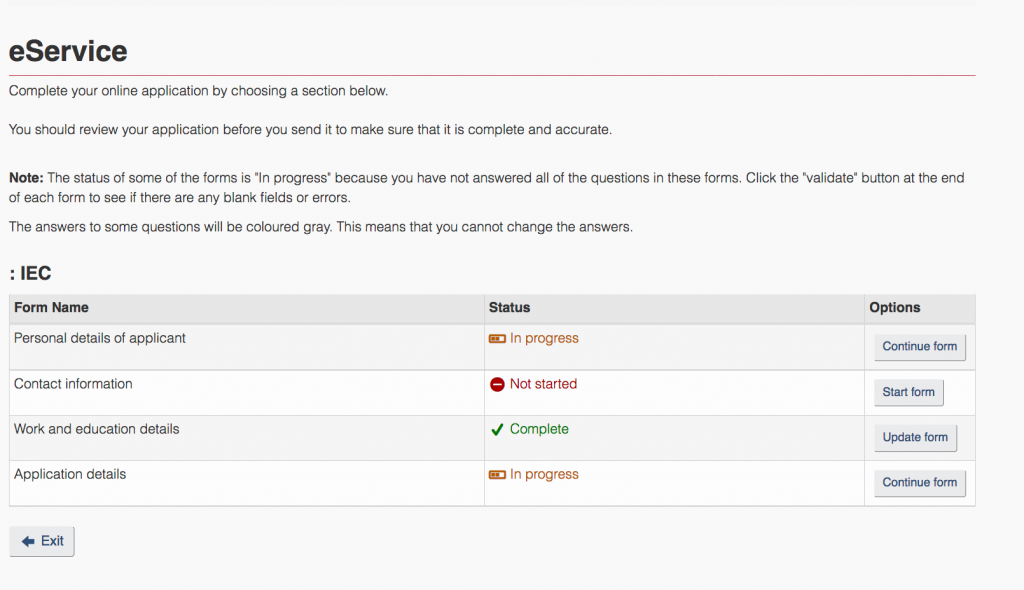Click the Work and education details label
This screenshot has height=590, width=1024.
pos(97,429)
